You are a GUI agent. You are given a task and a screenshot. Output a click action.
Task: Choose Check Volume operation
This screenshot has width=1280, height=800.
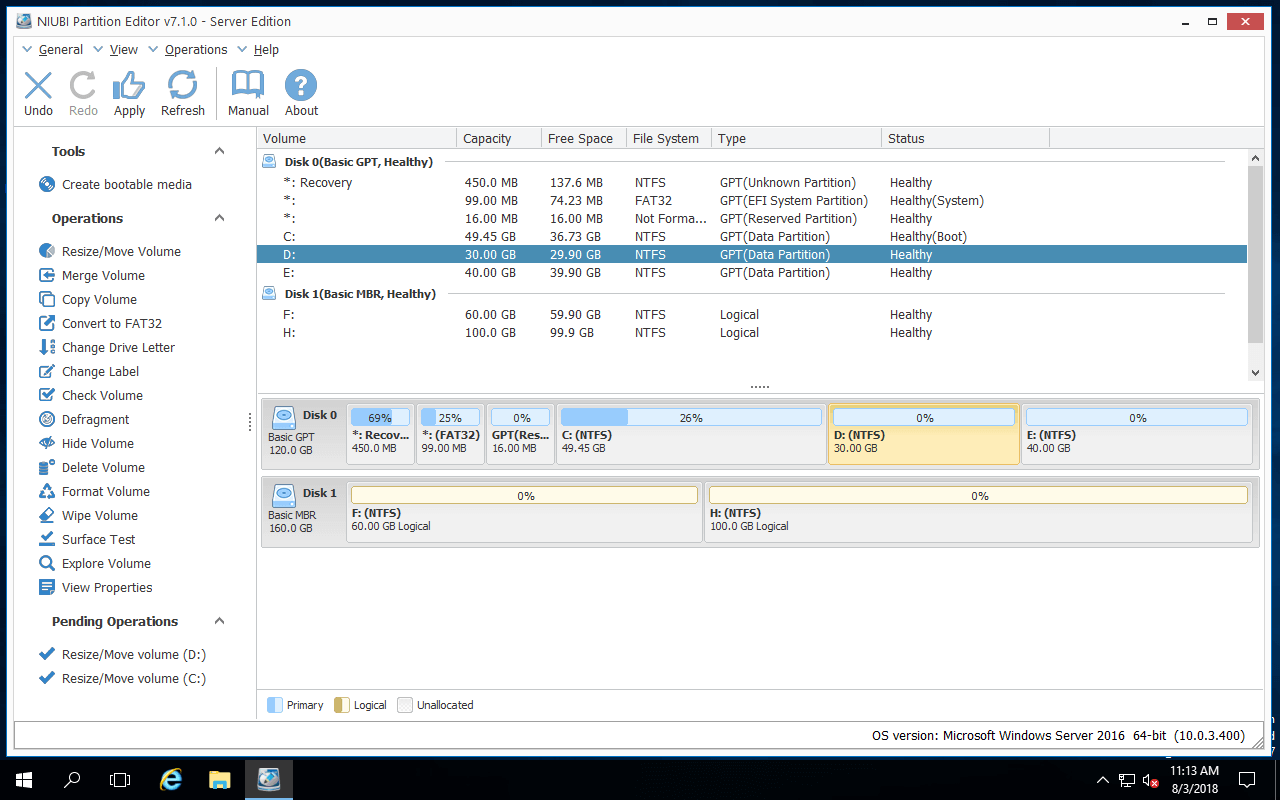pyautogui.click(x=91, y=395)
